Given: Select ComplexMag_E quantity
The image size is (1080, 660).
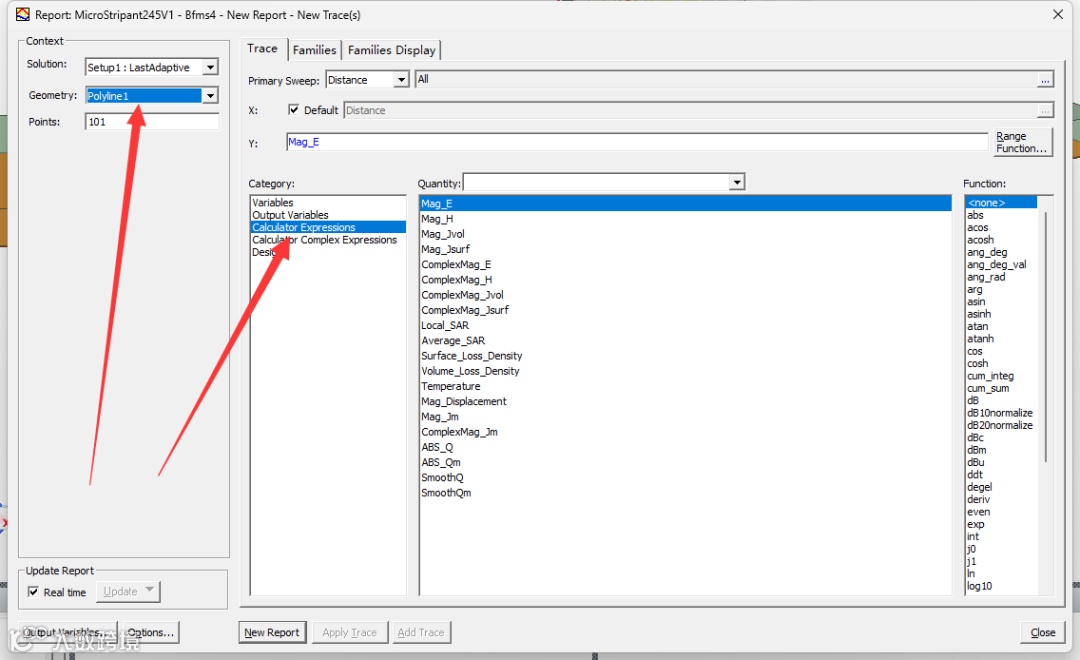Looking at the screenshot, I should pyautogui.click(x=456, y=265).
